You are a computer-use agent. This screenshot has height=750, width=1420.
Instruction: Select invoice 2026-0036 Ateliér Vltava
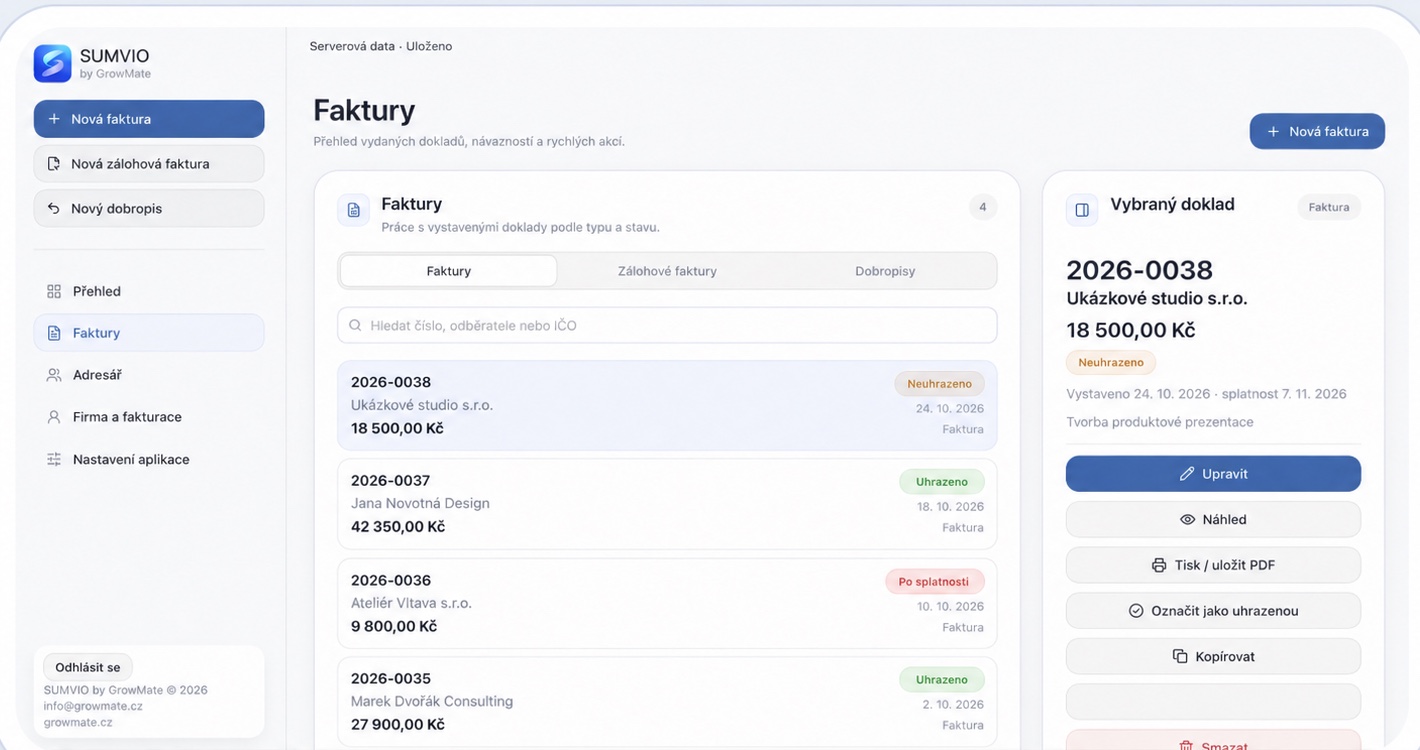(667, 603)
